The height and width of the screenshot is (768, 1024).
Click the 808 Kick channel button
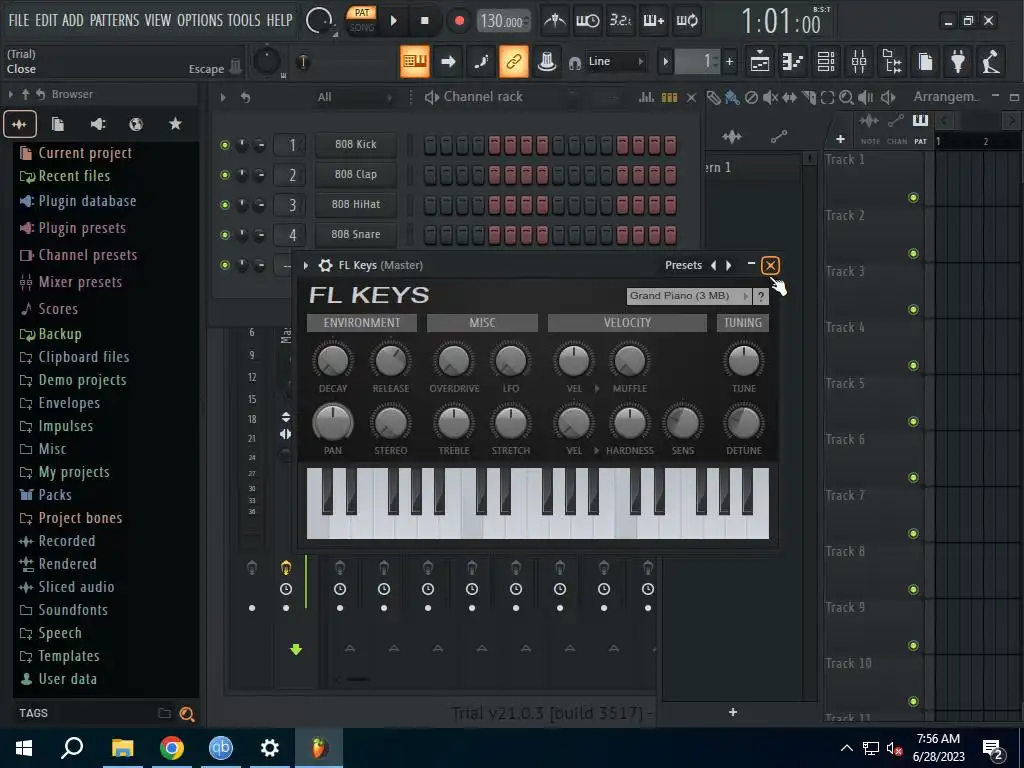356,144
